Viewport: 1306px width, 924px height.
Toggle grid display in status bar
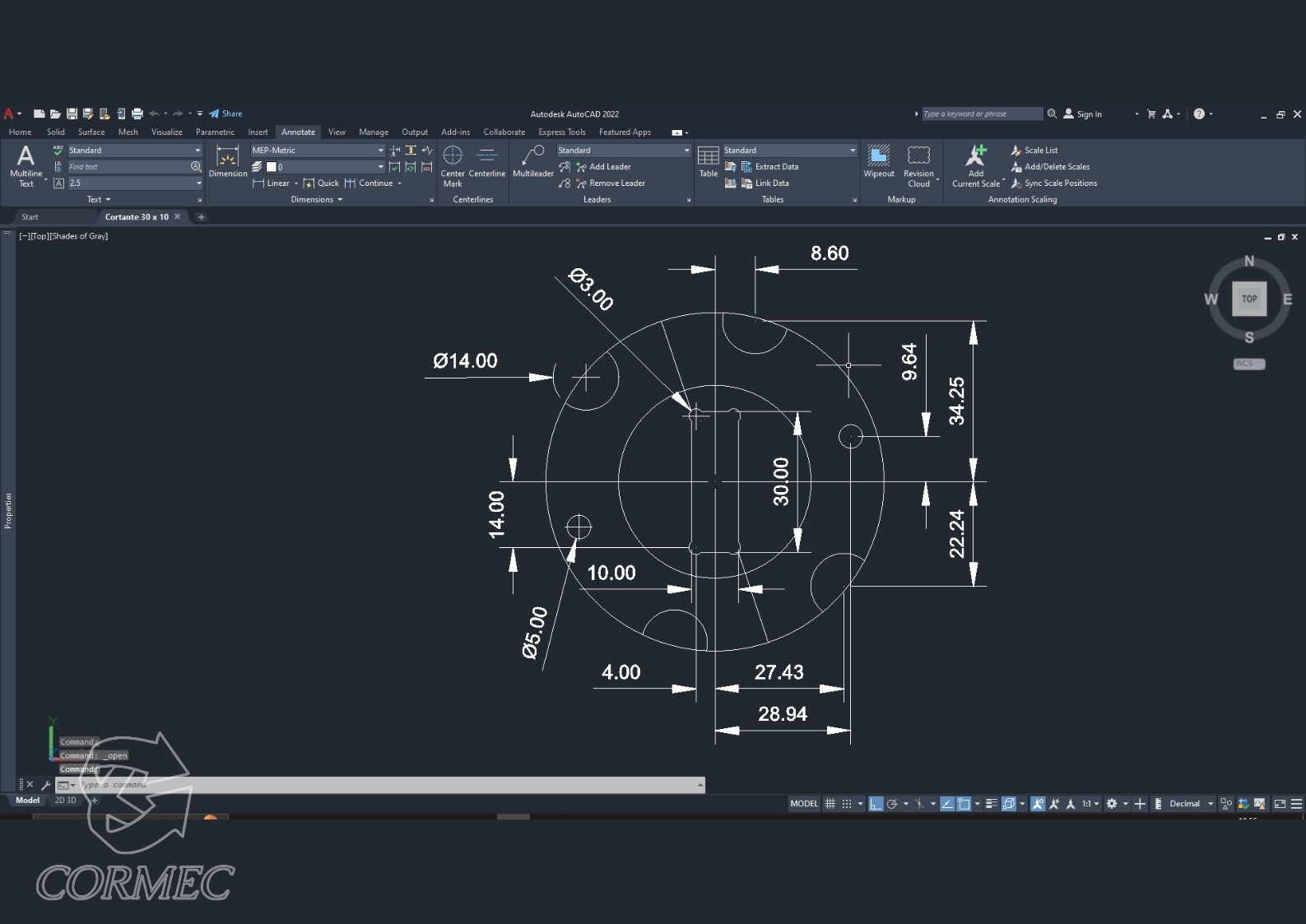tap(830, 804)
